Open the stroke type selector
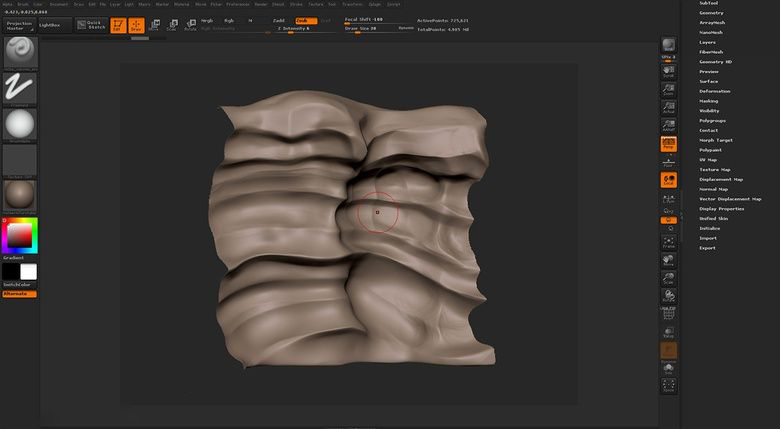 [x=19, y=89]
